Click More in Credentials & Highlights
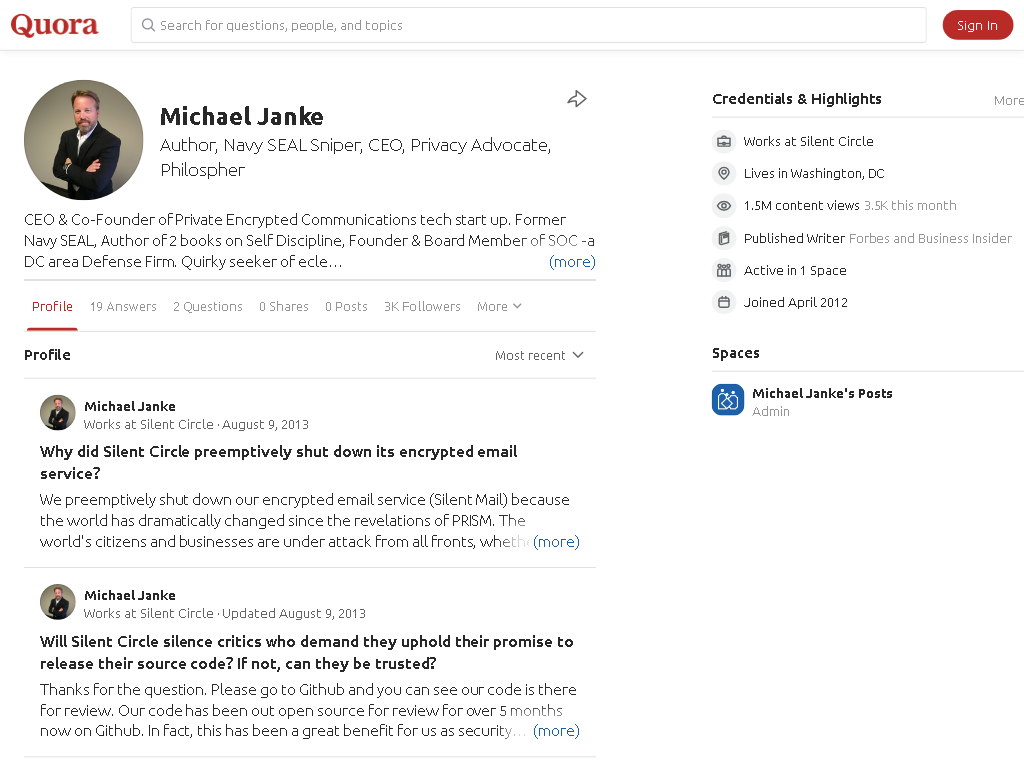The image size is (1024, 768). [1008, 101]
